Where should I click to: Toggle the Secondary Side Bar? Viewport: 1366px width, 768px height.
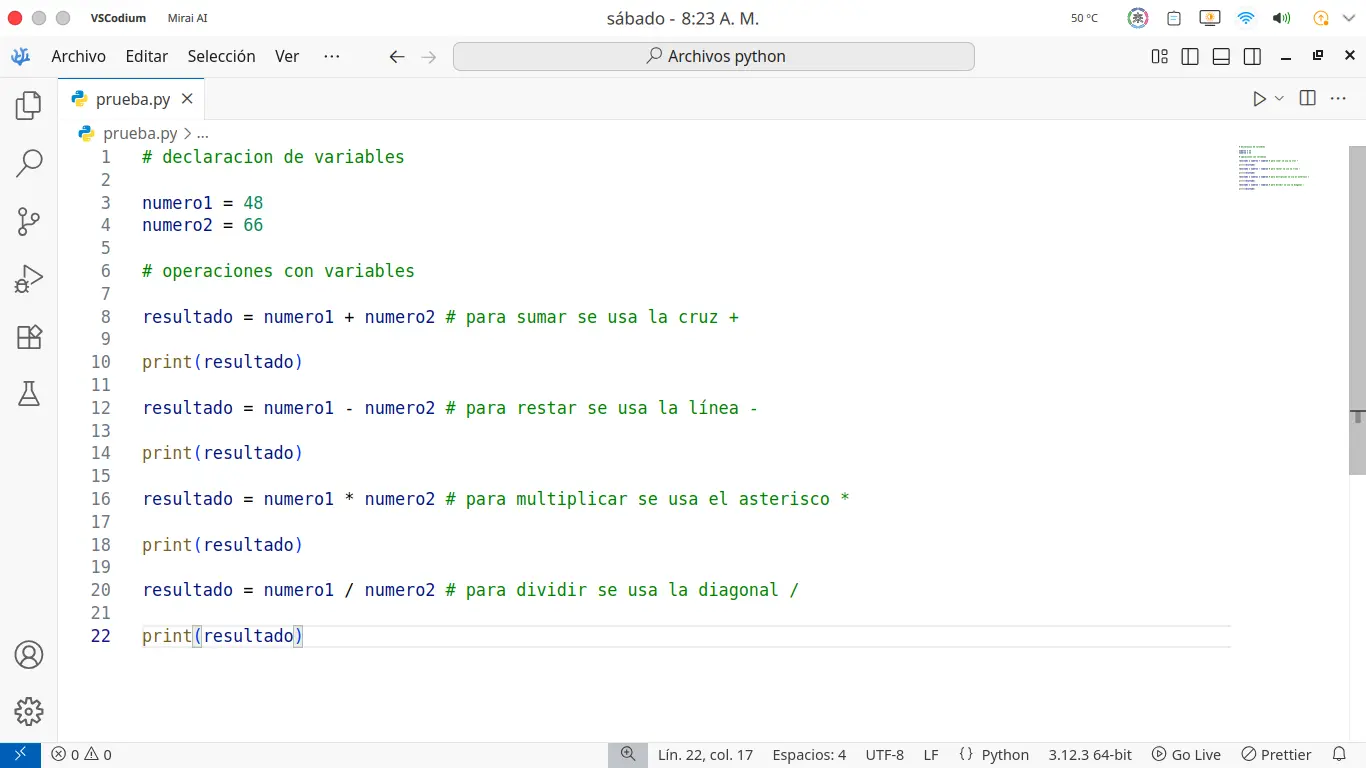tap(1252, 57)
